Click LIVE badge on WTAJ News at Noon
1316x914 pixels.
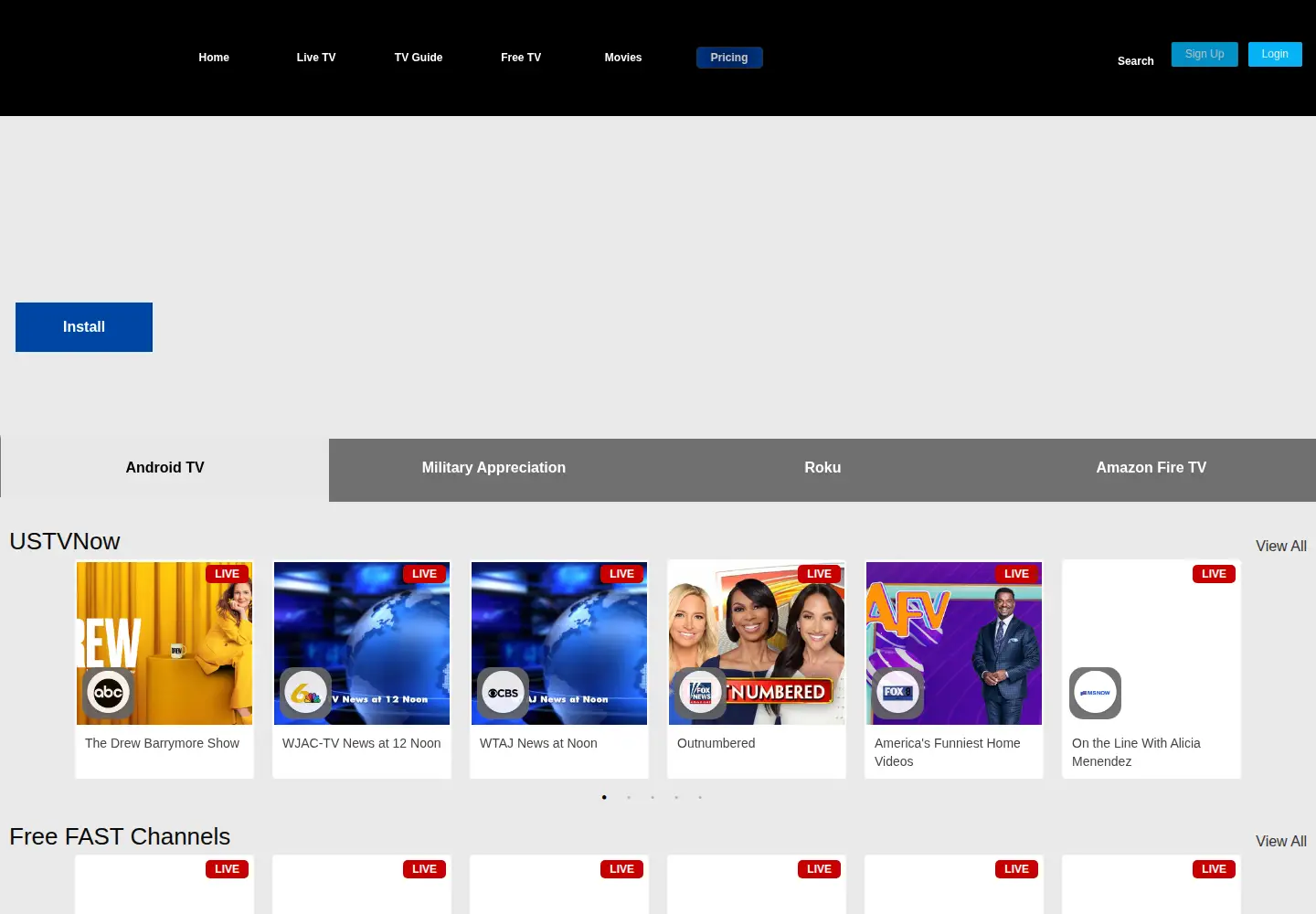click(x=621, y=574)
